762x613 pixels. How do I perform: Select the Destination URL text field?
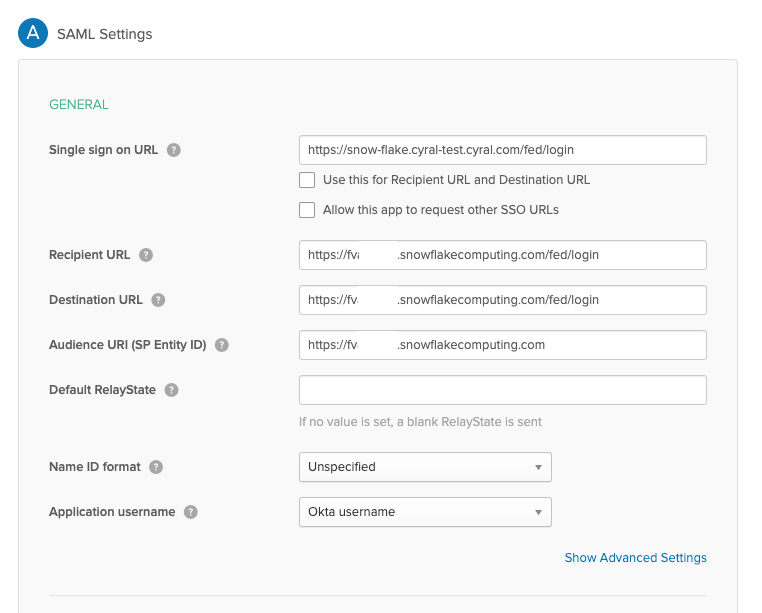tap(502, 300)
